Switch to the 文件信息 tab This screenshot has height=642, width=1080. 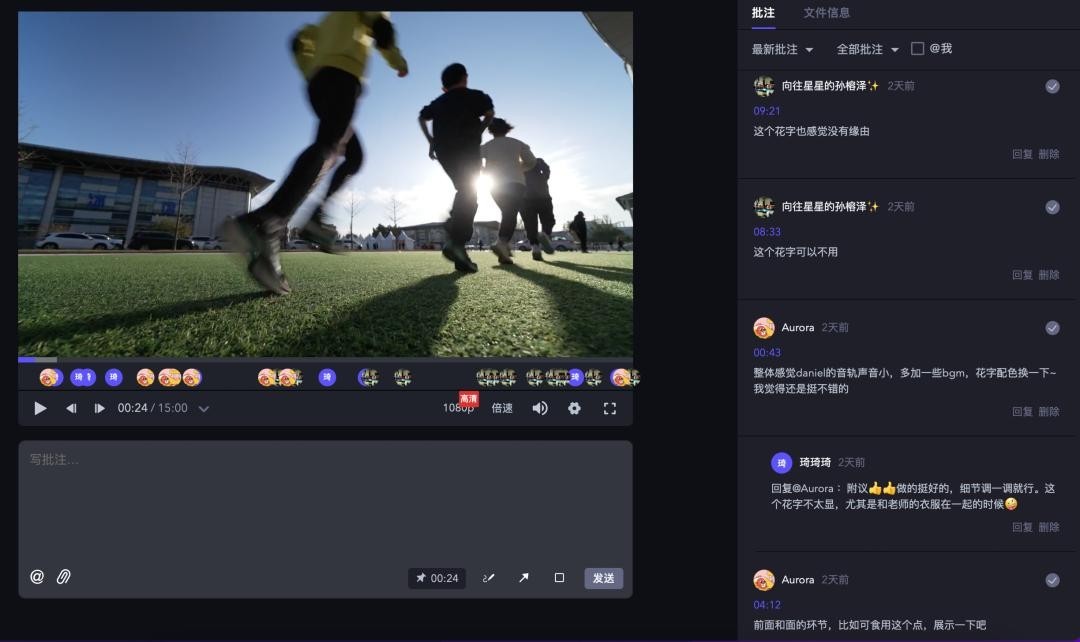pyautogui.click(x=826, y=13)
